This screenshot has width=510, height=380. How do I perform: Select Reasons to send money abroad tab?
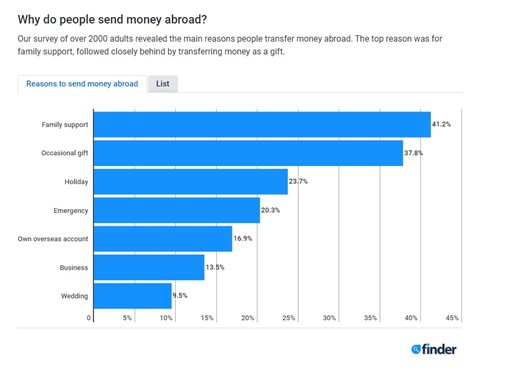[x=82, y=84]
